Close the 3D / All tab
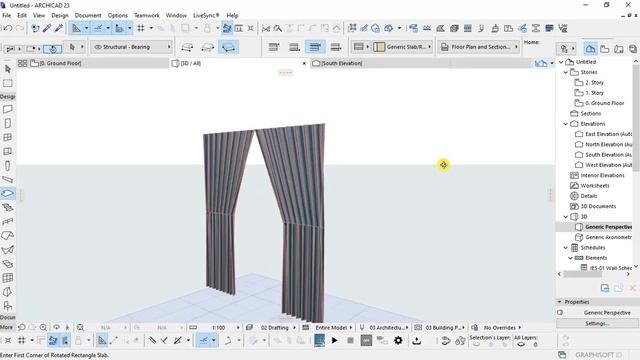The image size is (640, 360). pos(304,64)
